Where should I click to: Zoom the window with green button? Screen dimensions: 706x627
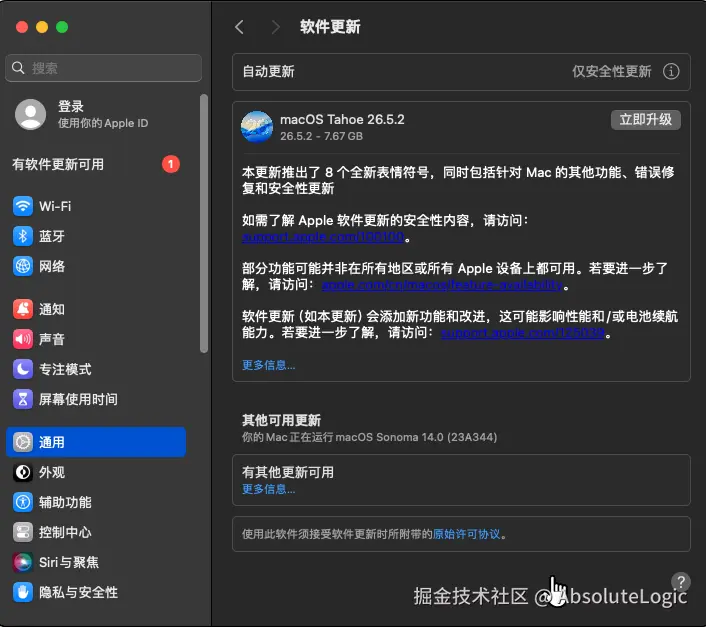pos(62,27)
